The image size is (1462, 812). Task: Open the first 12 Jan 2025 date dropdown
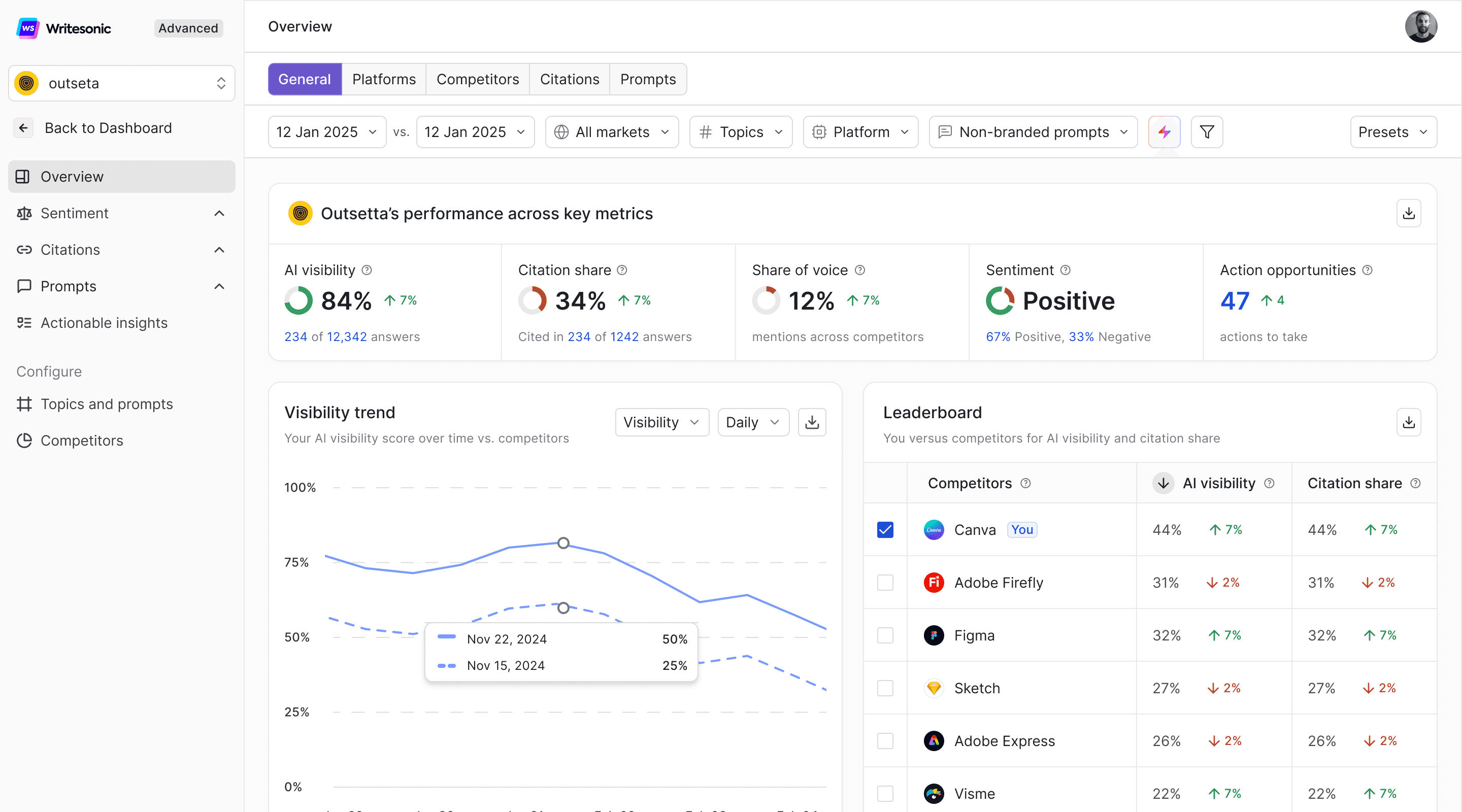tap(327, 132)
